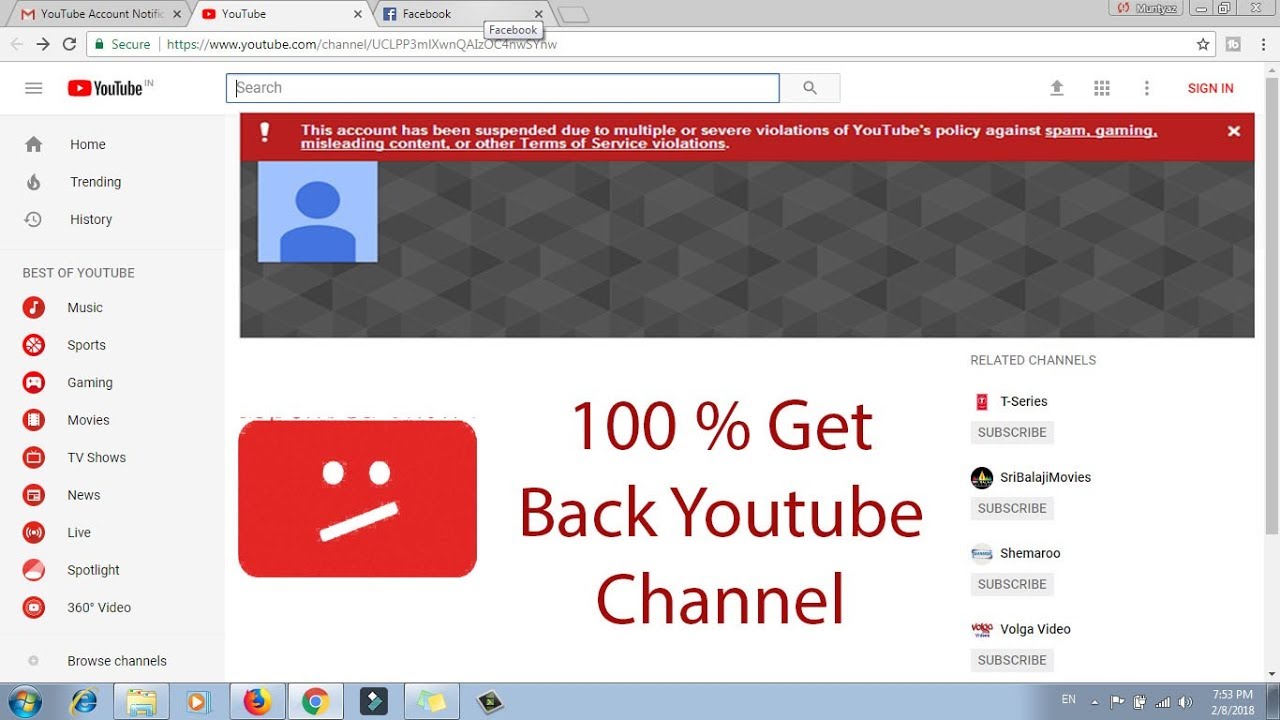Click the SIGN IN link
Image resolution: width=1280 pixels, height=720 pixels.
pyautogui.click(x=1210, y=88)
